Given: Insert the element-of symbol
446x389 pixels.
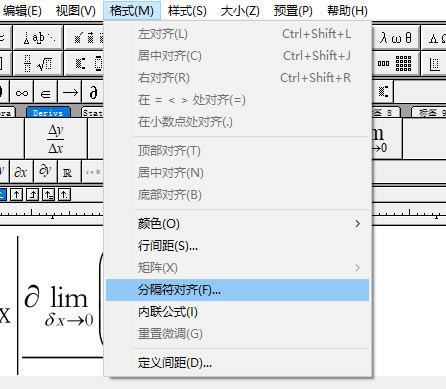Looking at the screenshot, I should (46, 92).
